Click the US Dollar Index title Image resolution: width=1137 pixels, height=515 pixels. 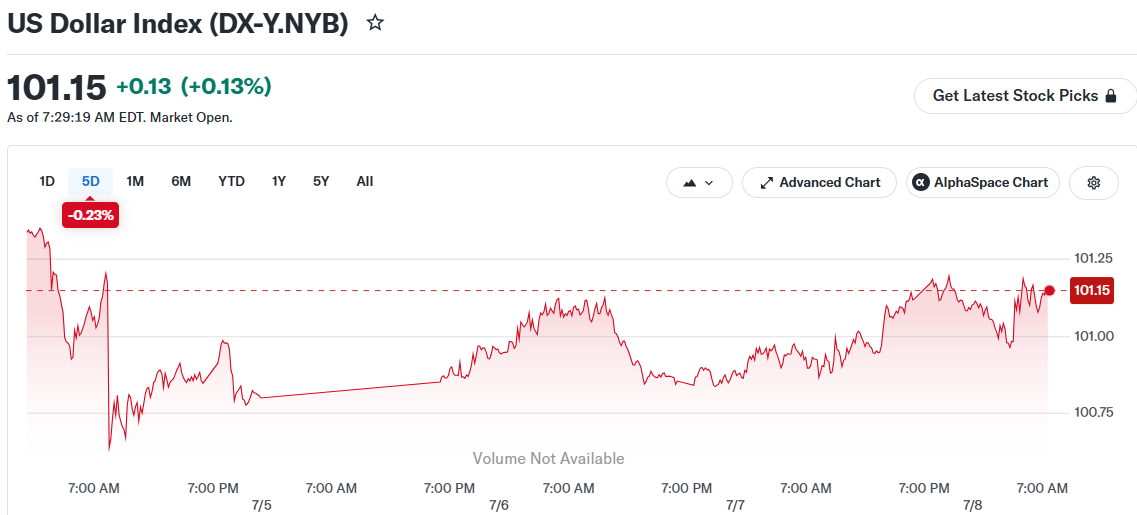[178, 23]
